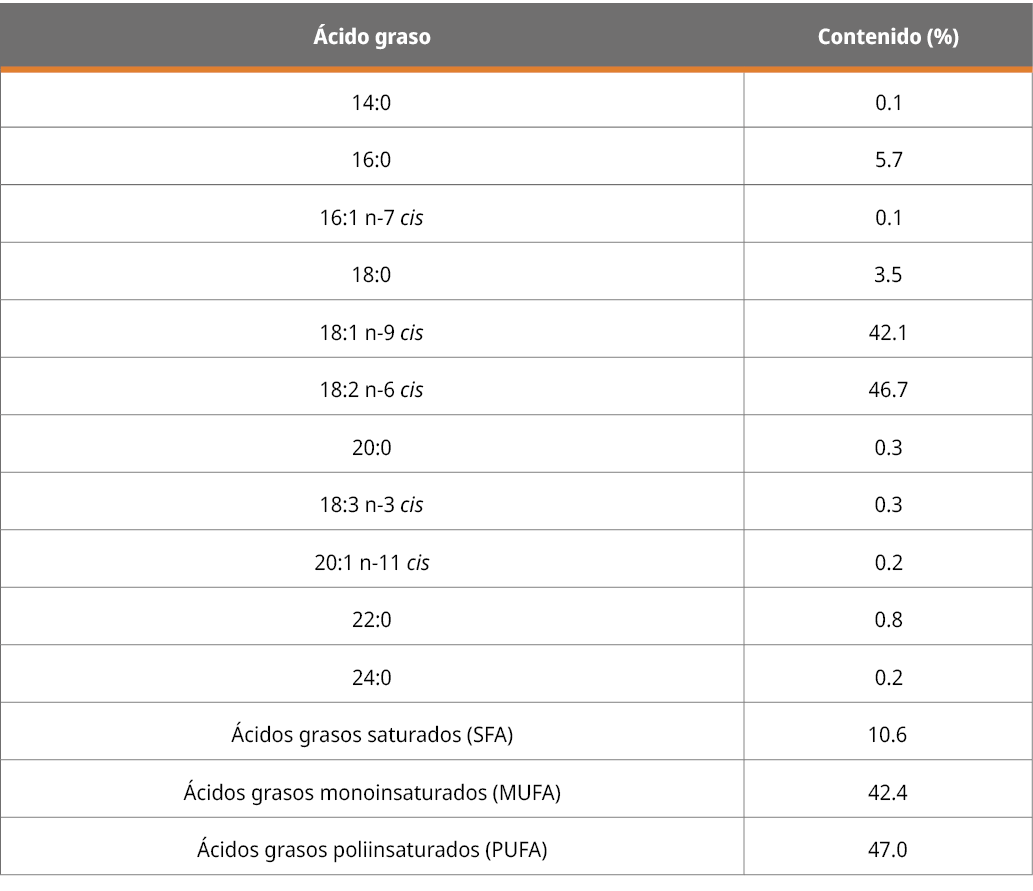
Task: Click "Ácidos grasos saturados (SFA)" cell
Action: (371, 735)
